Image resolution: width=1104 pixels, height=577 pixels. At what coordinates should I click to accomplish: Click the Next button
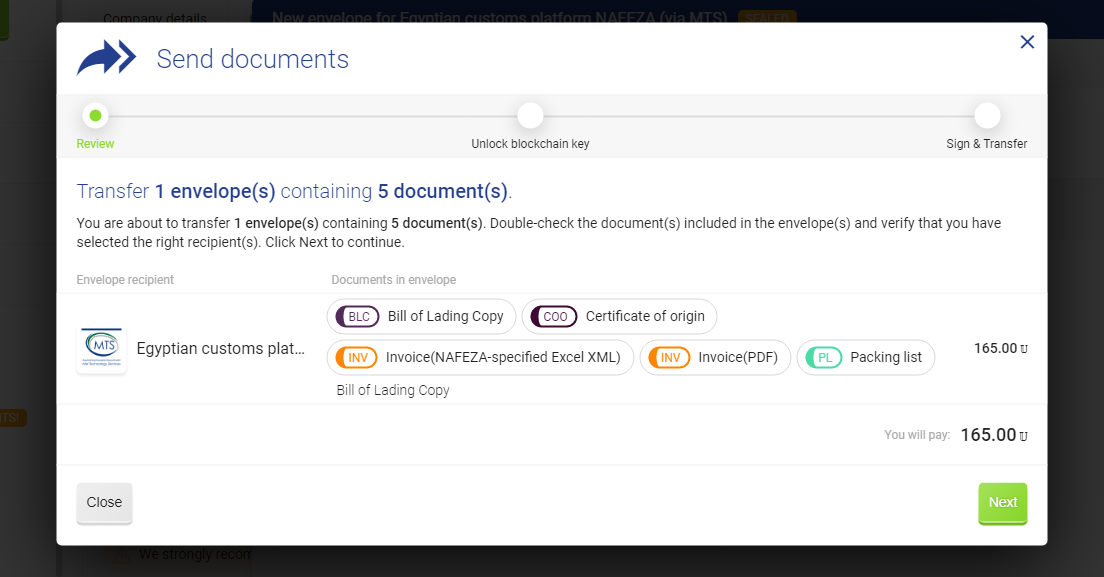coord(1002,503)
